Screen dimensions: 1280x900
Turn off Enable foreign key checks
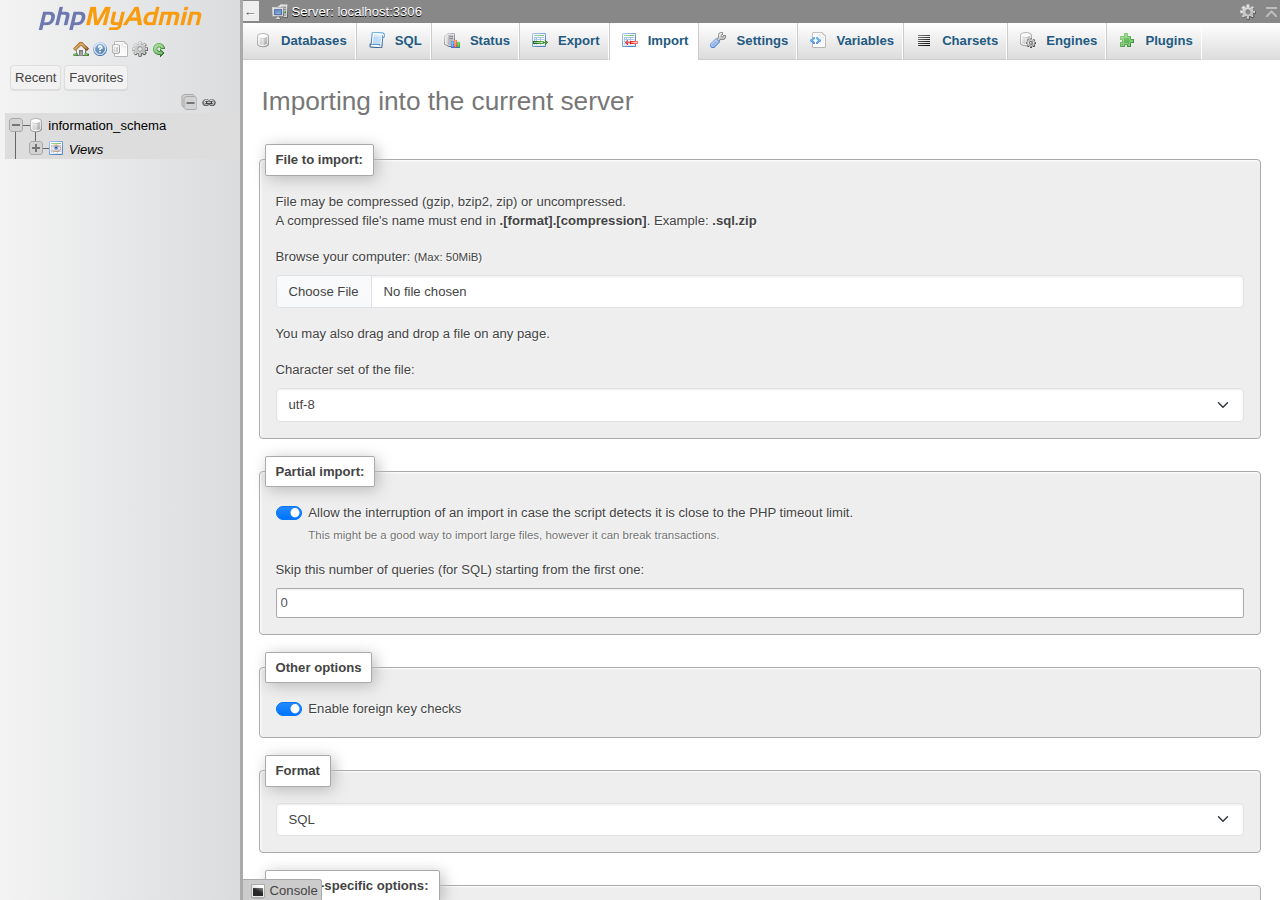[289, 709]
